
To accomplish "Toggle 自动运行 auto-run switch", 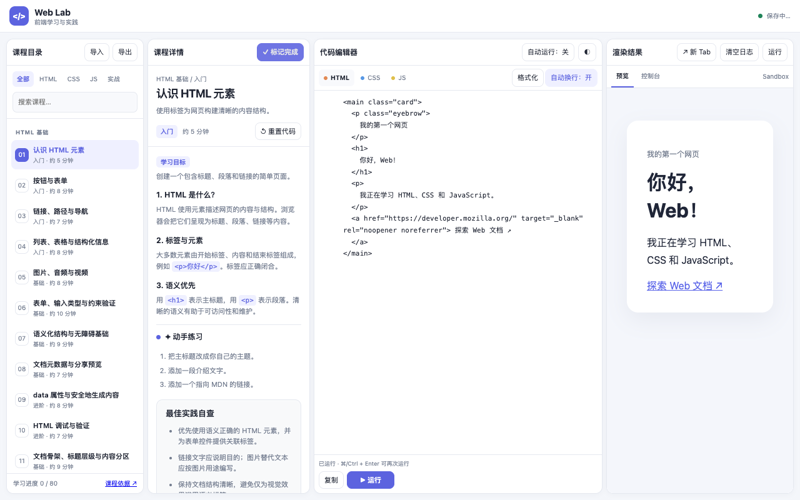I will [x=547, y=52].
